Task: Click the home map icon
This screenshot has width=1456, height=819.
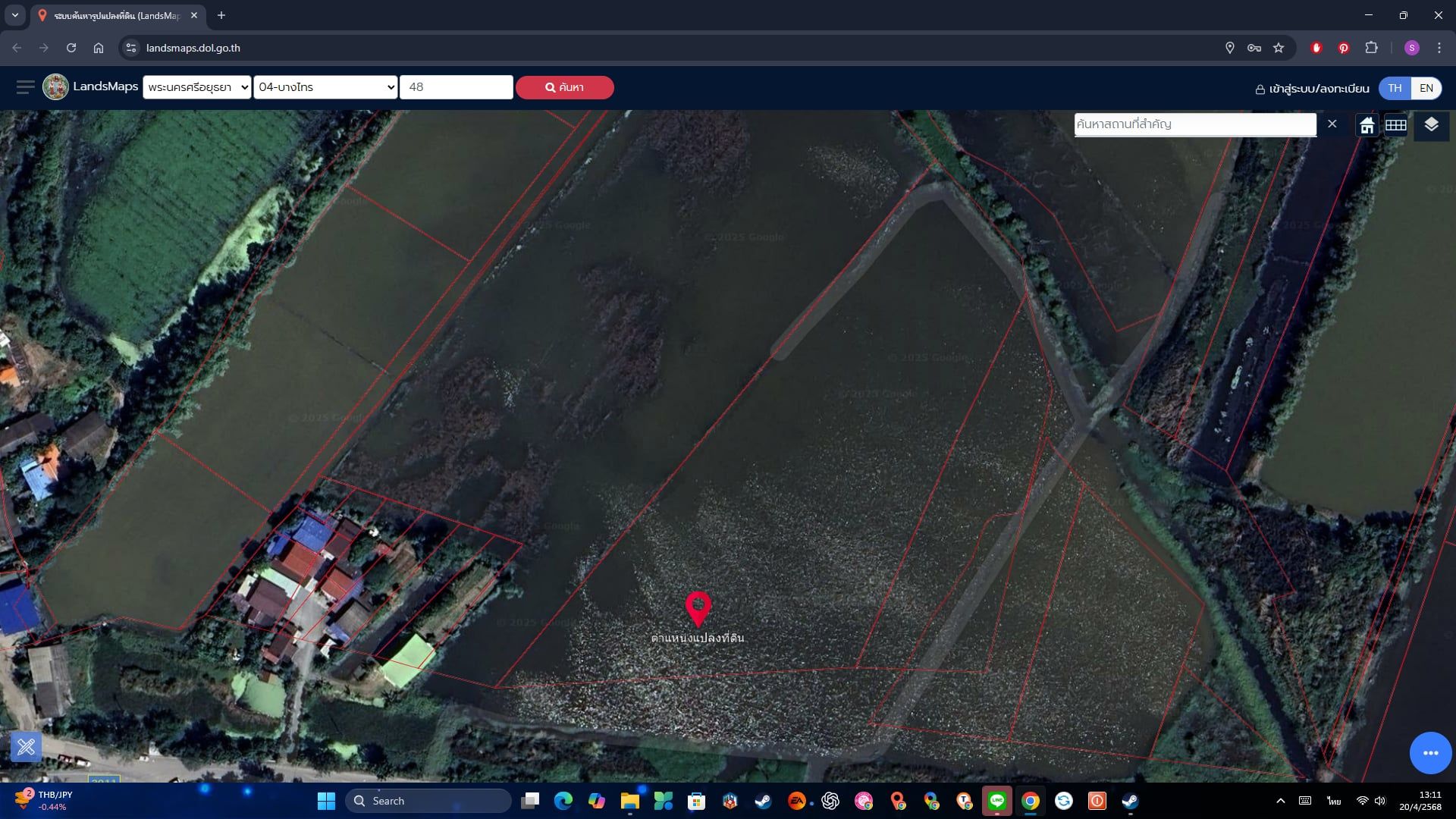Action: point(1367,125)
